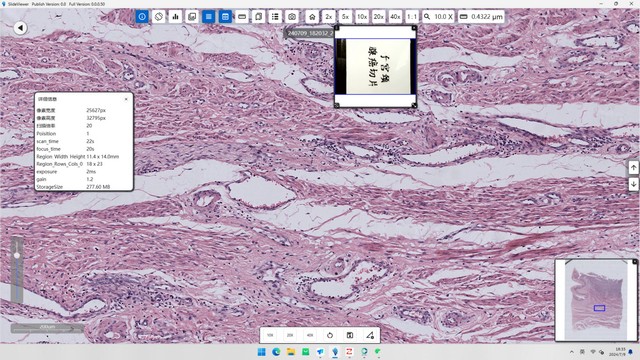Set magnification to 20x
Image resolution: width=640 pixels, height=360 pixels.
378,17
